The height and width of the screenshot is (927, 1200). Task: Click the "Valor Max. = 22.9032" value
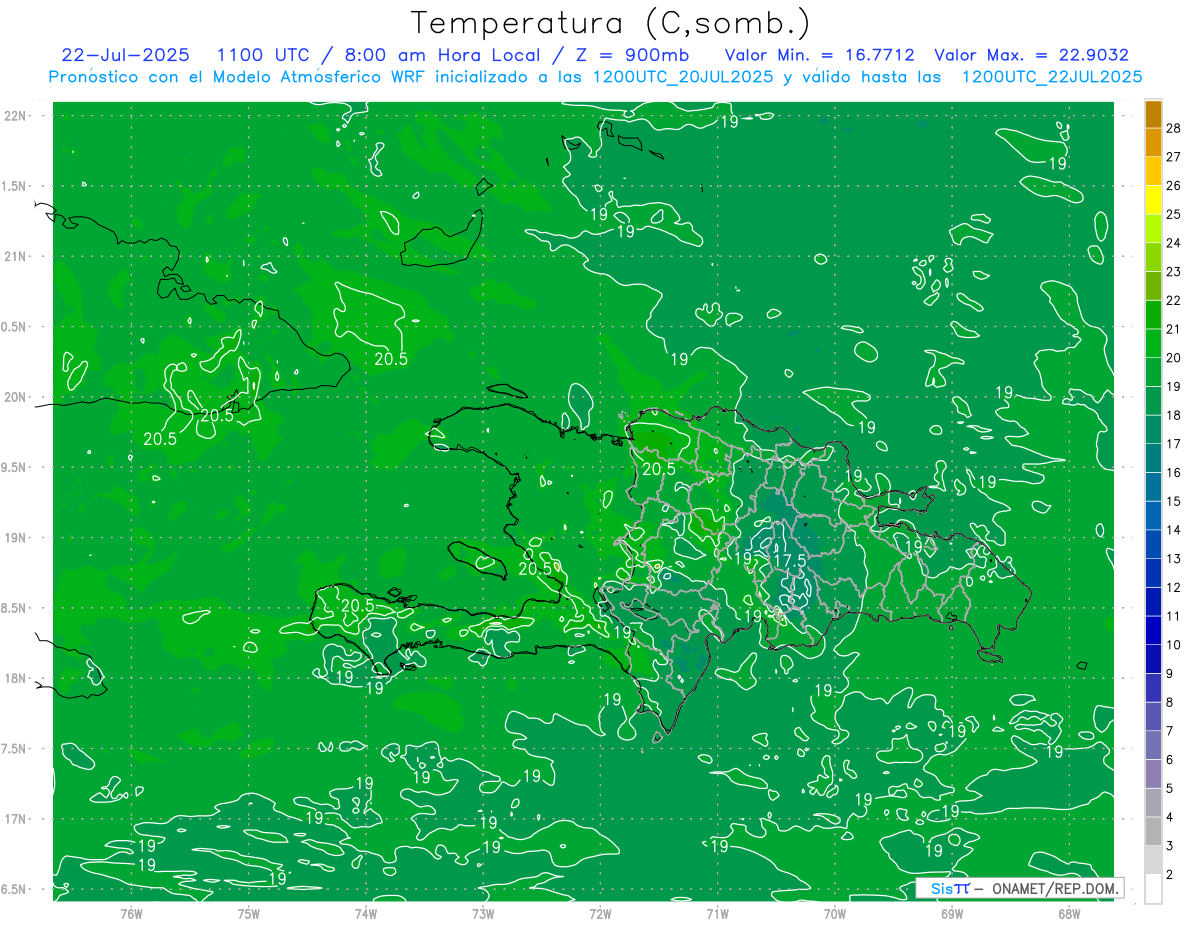point(1031,55)
